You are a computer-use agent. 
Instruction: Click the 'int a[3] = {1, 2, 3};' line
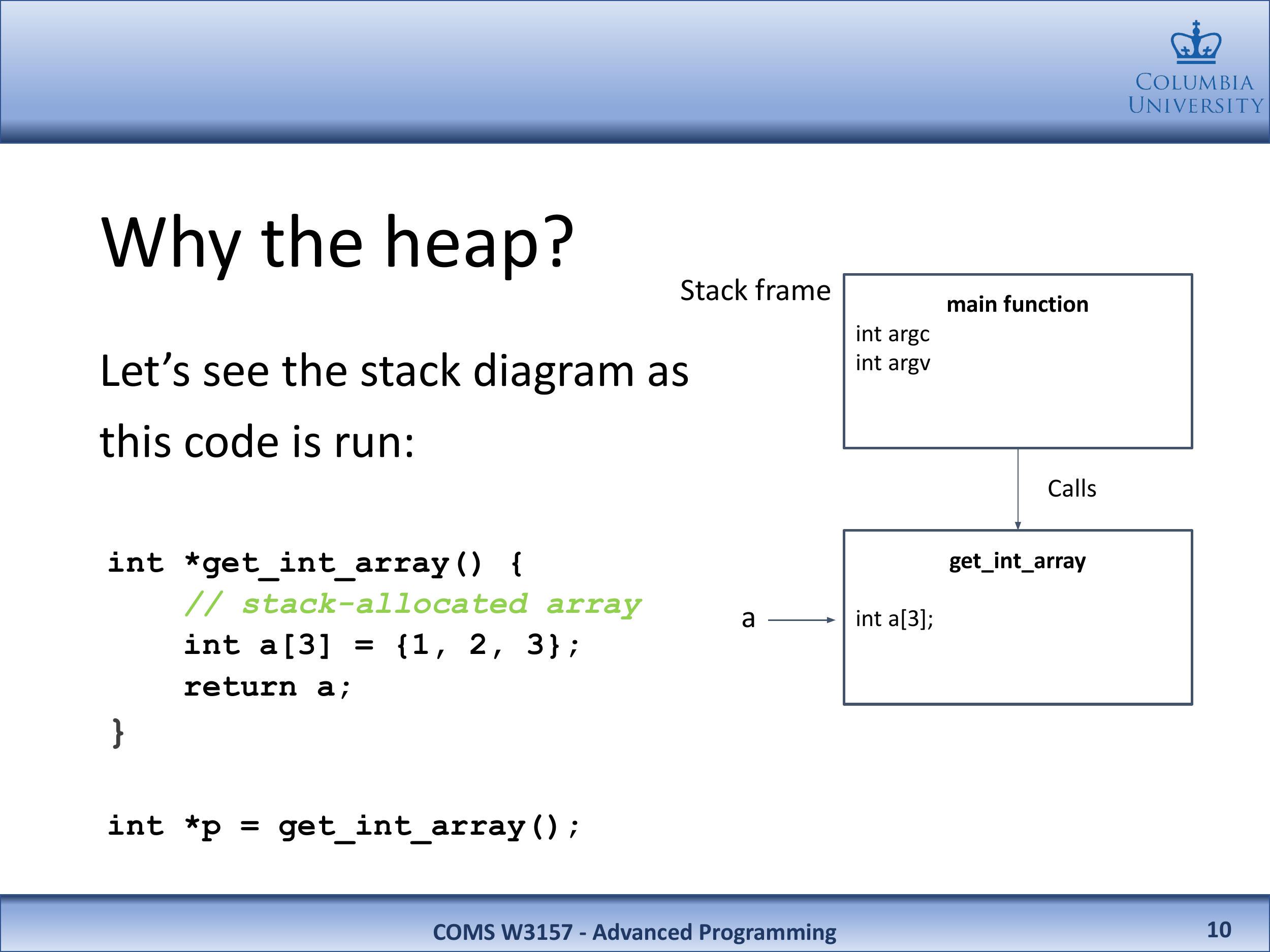[x=382, y=645]
